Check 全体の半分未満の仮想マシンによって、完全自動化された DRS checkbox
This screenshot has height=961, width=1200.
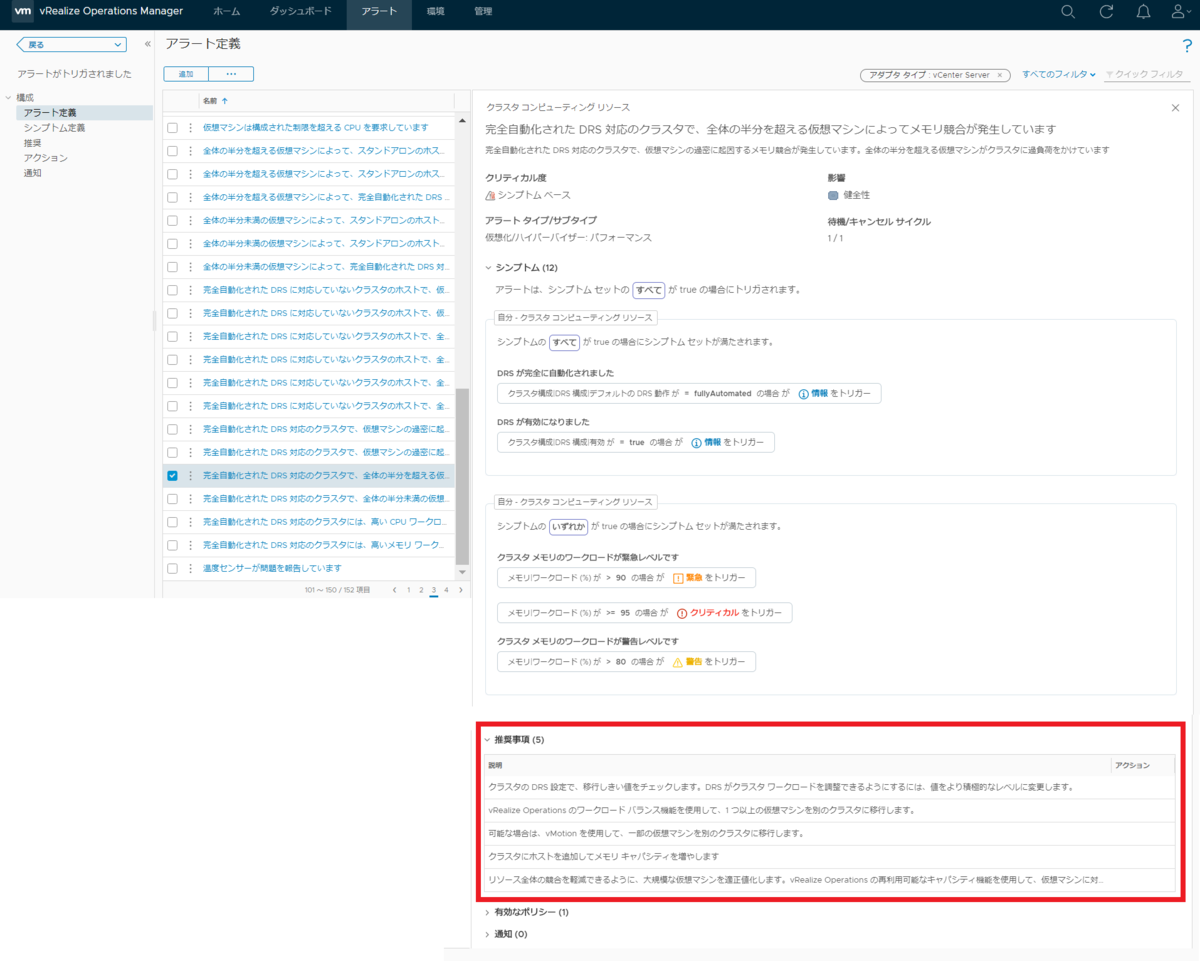(x=172, y=266)
